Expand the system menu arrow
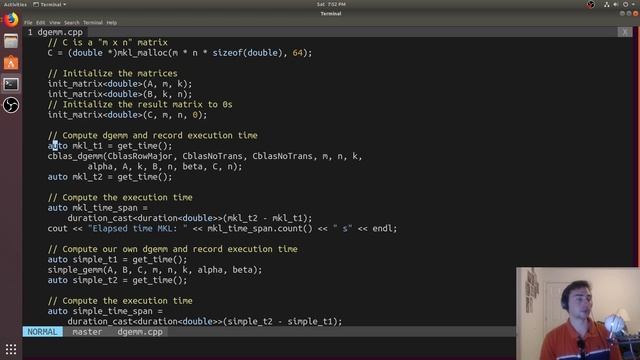640x360 pixels. 633,4
